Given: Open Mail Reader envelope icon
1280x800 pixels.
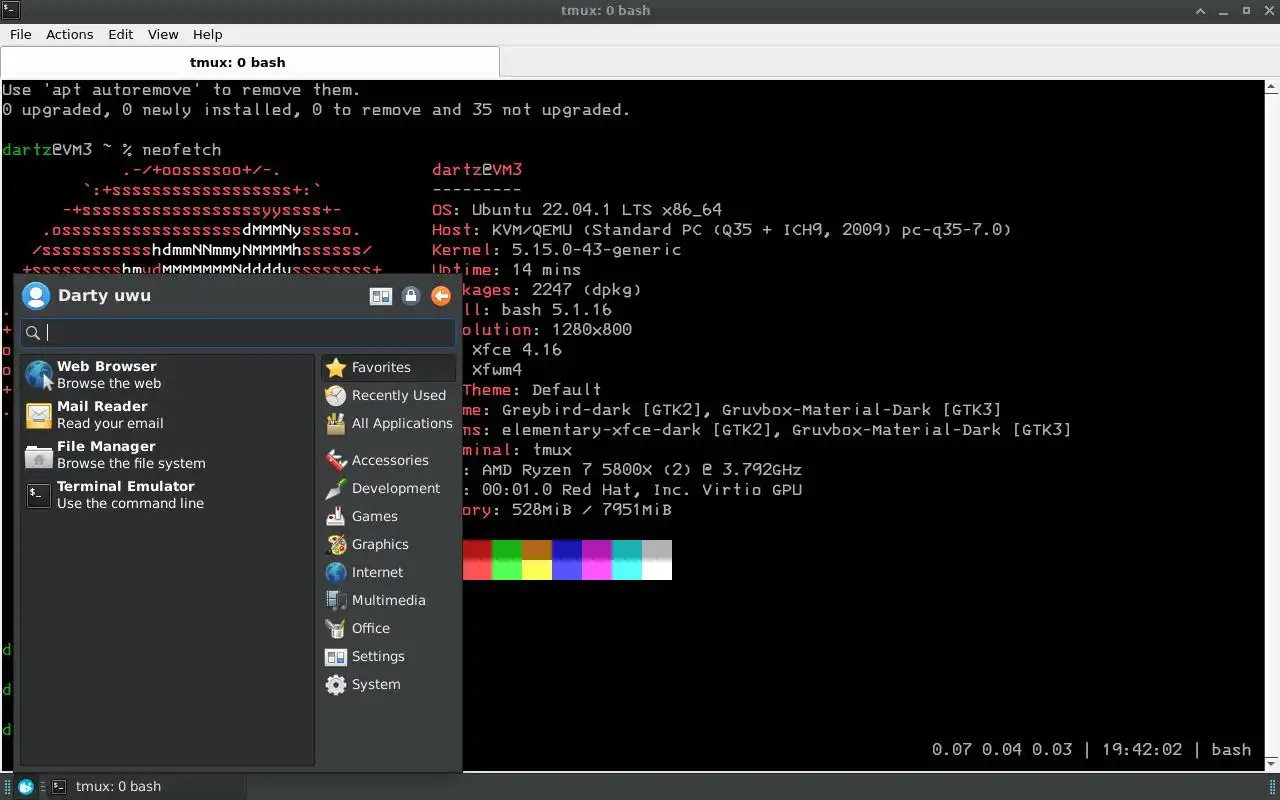Looking at the screenshot, I should (x=39, y=415).
